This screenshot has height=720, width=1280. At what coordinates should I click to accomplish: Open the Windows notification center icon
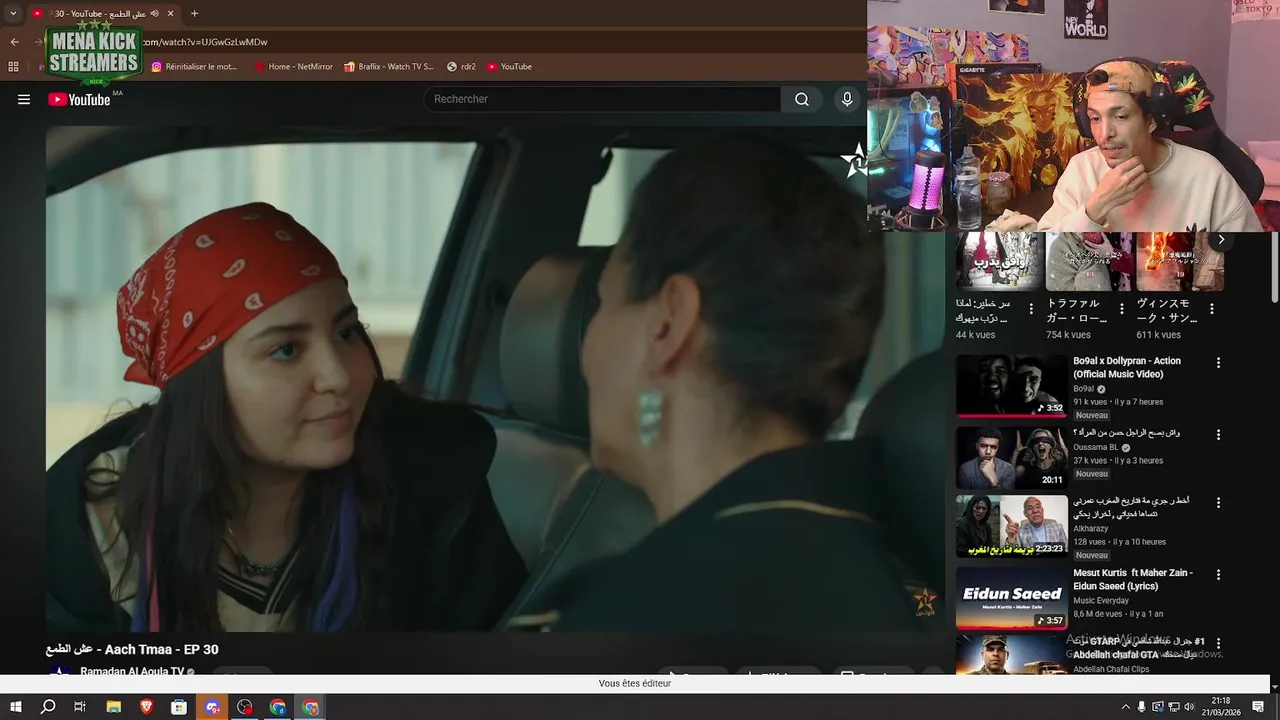(1260, 707)
